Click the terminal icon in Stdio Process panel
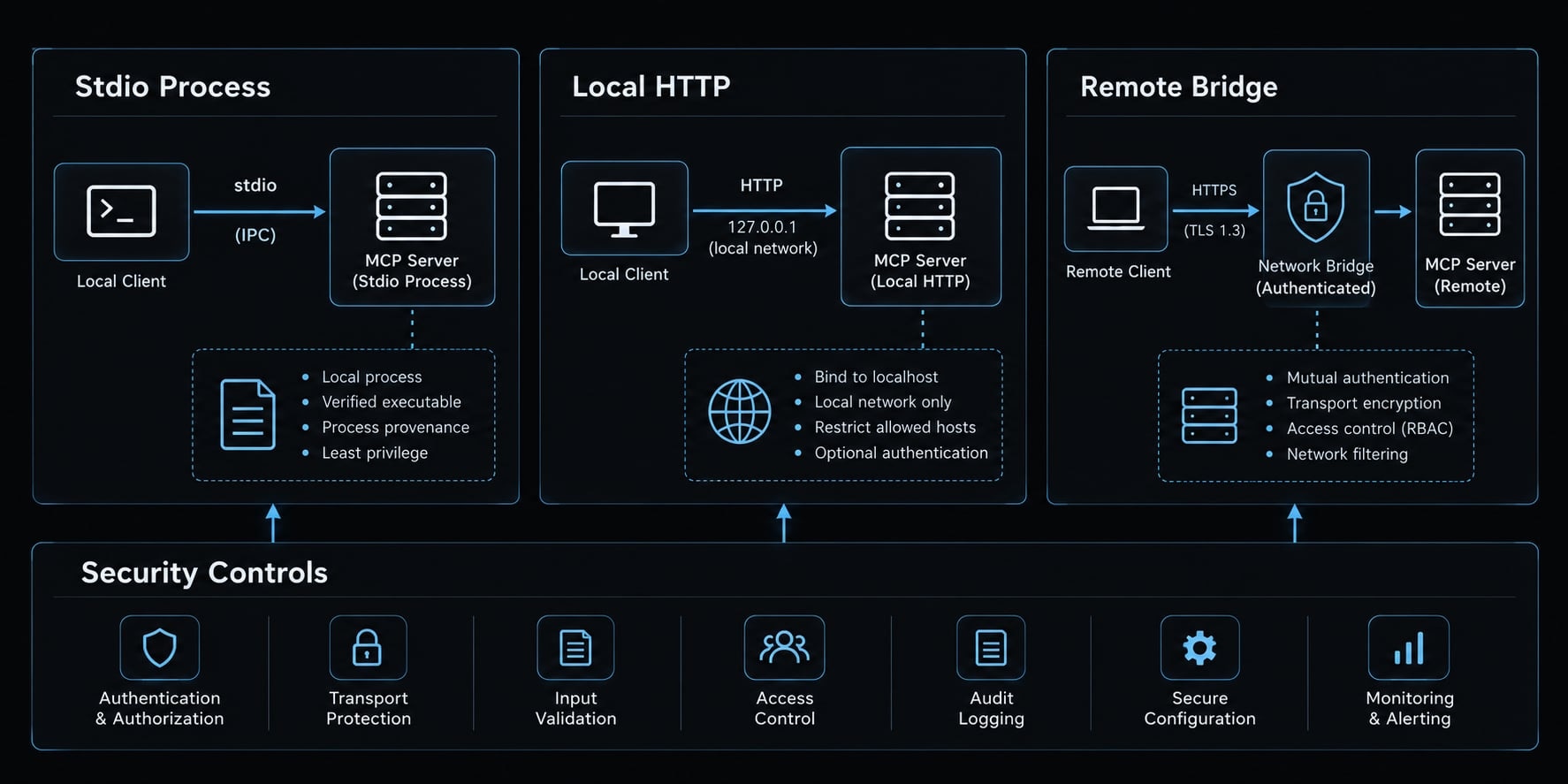This screenshot has height=784, width=1568. click(x=121, y=211)
